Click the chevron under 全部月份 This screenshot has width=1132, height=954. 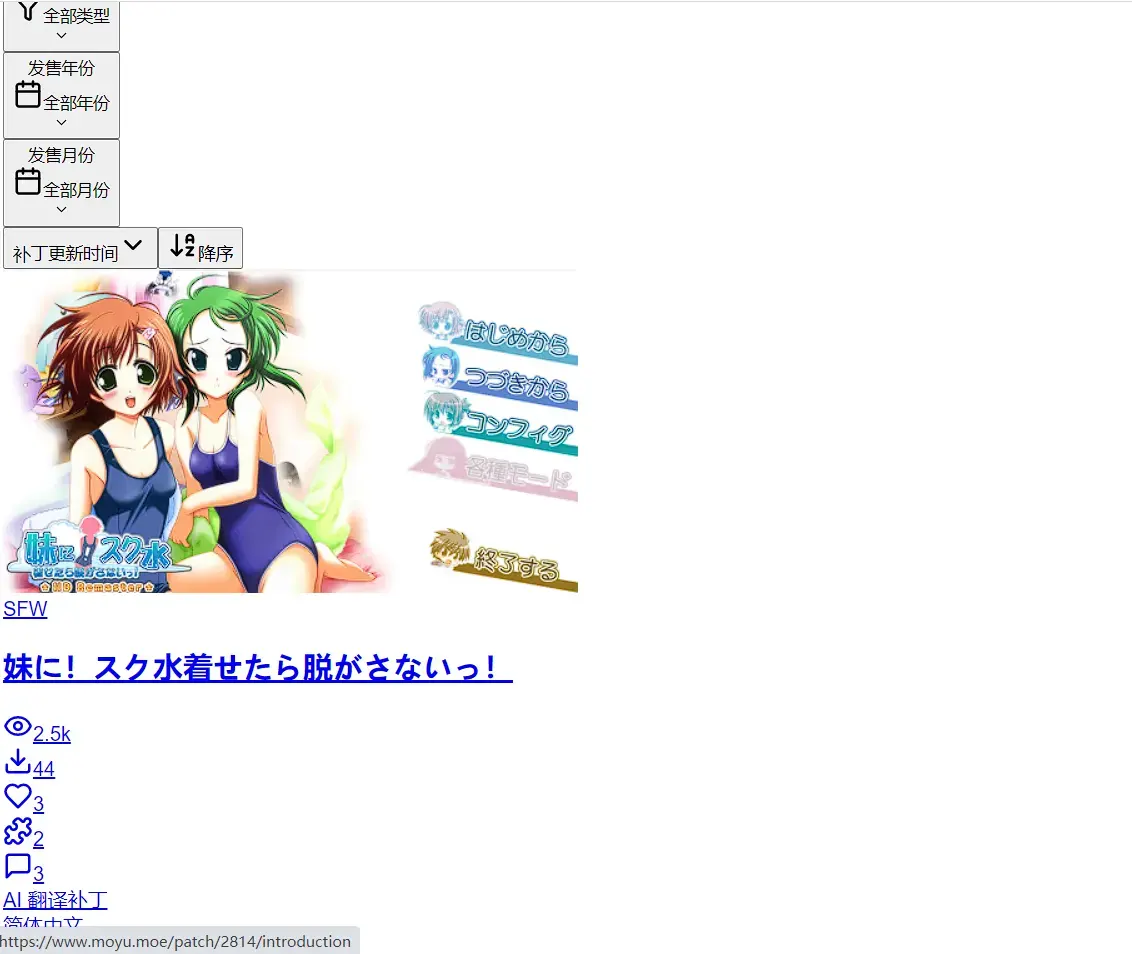61,209
